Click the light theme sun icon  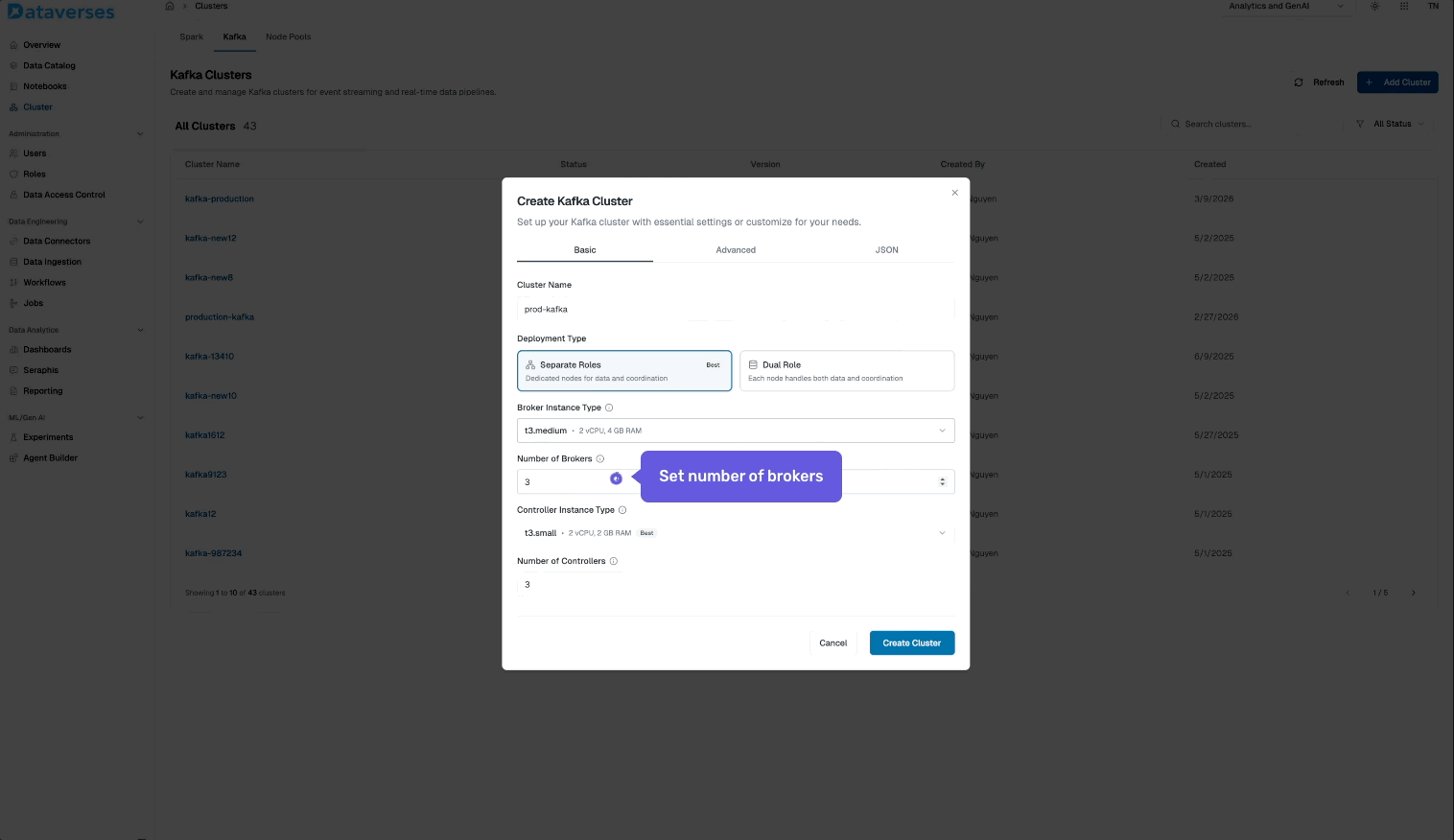[1375, 7]
